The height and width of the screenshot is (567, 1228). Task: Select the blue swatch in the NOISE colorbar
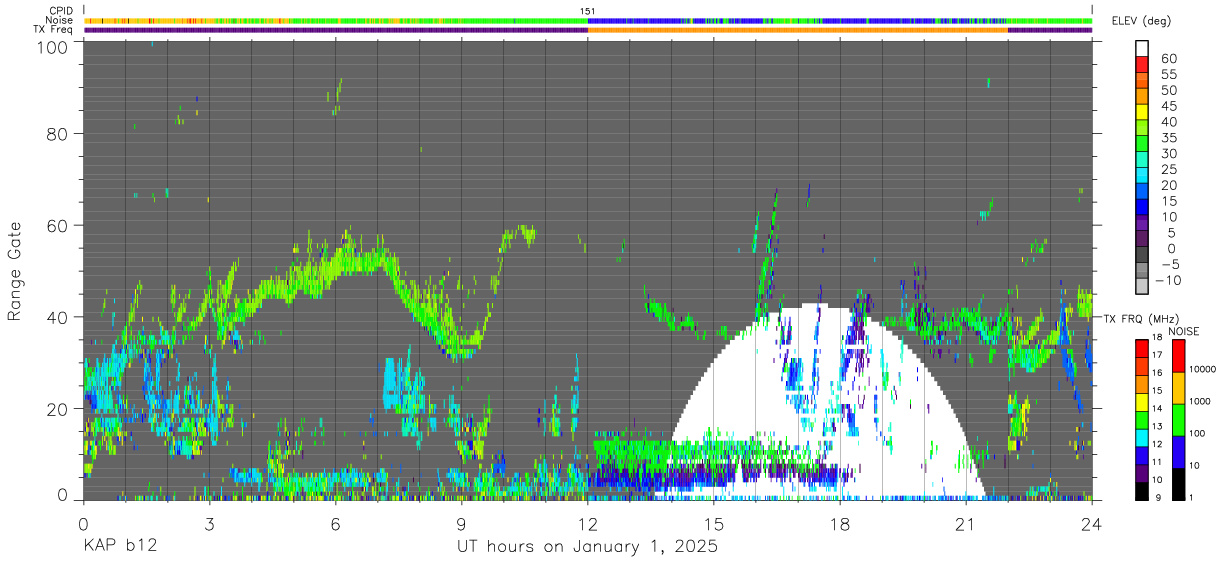point(1179,452)
